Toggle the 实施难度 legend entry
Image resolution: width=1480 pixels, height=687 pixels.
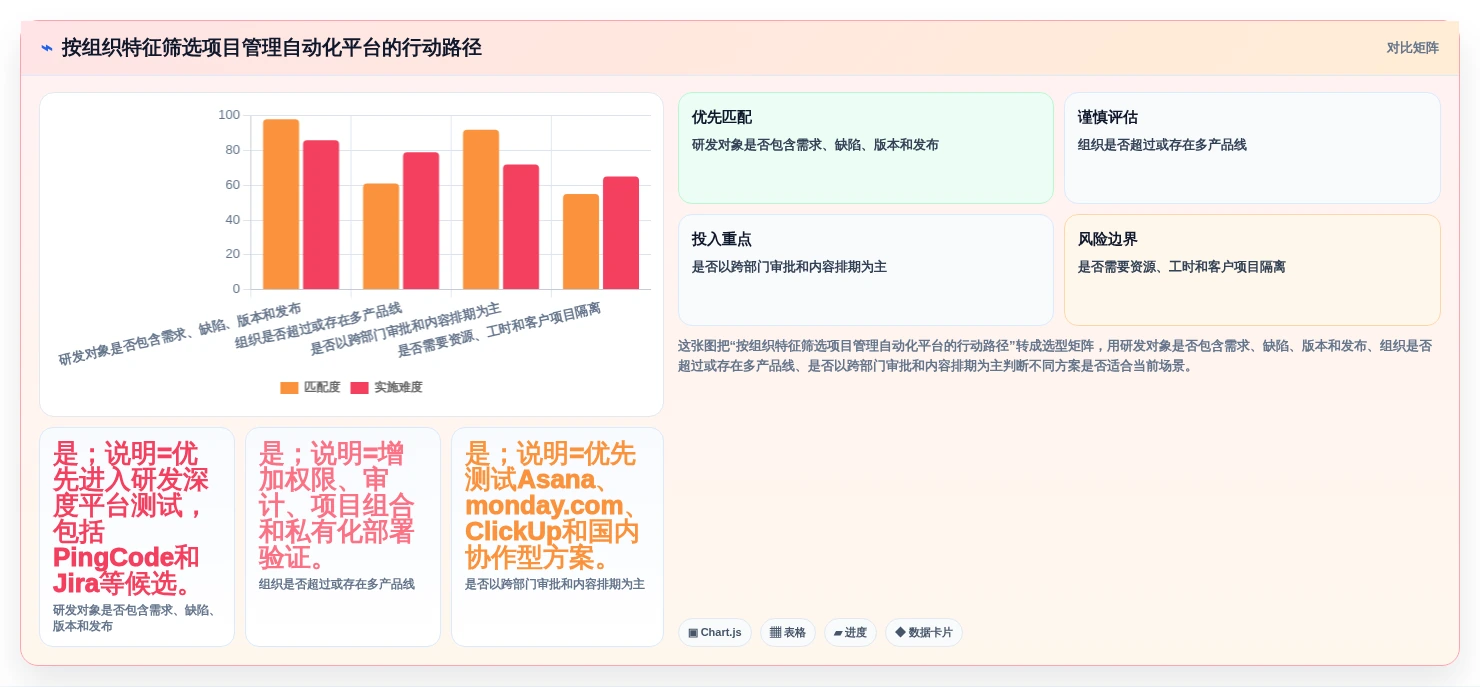pos(386,387)
